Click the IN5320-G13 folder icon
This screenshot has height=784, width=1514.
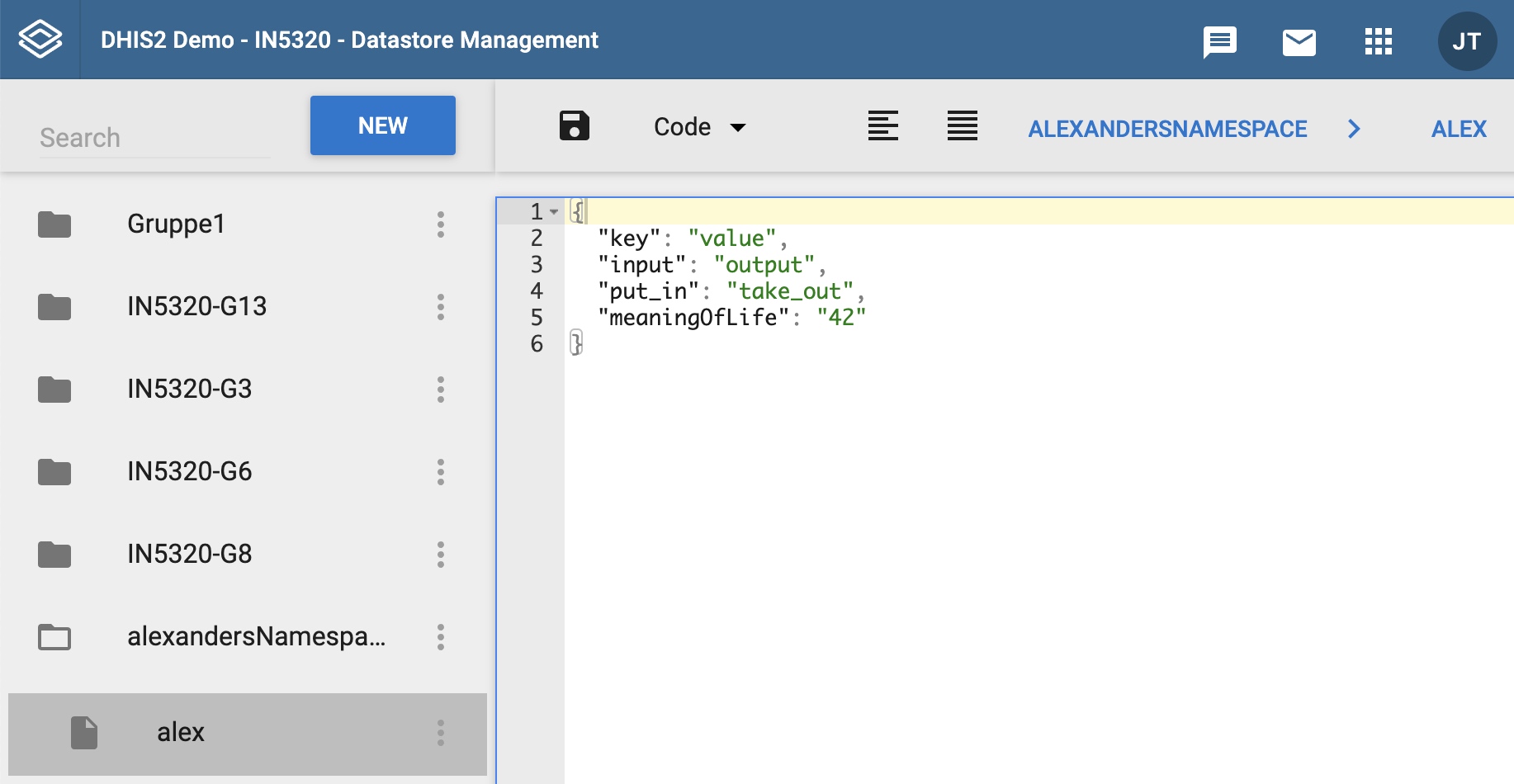pos(54,307)
